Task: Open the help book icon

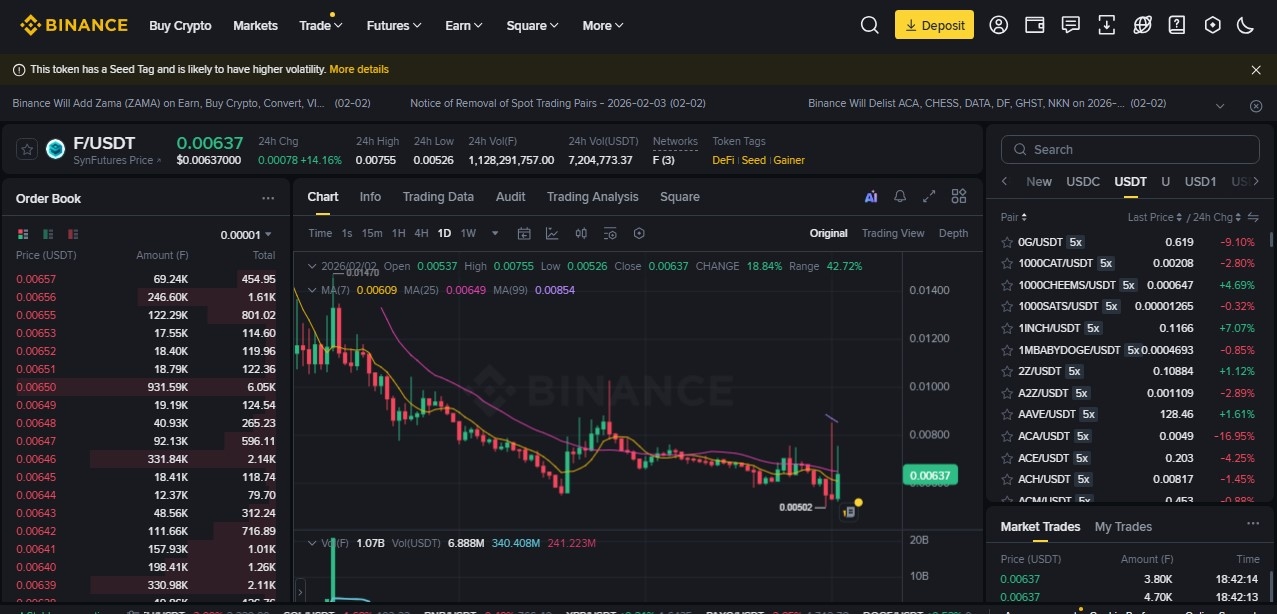Action: tap(1177, 25)
